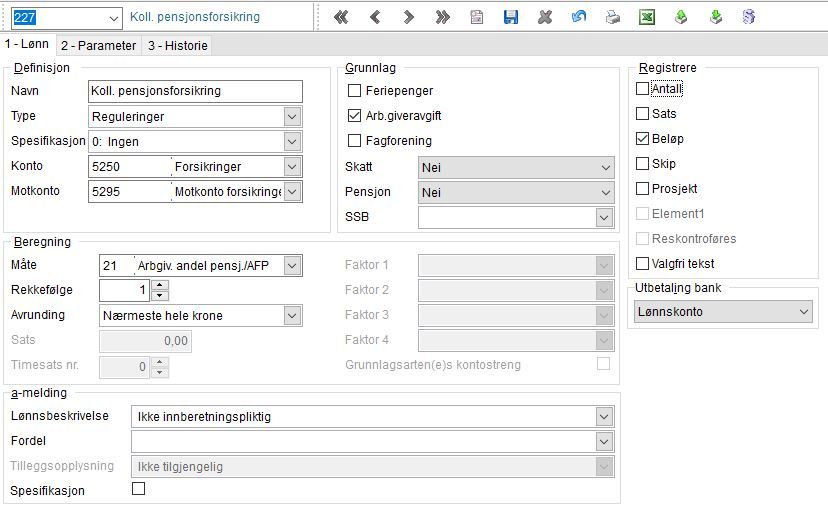Open Konto dropdown showing Forsikringer
Viewport: 828px width, 511px height.
[x=292, y=167]
